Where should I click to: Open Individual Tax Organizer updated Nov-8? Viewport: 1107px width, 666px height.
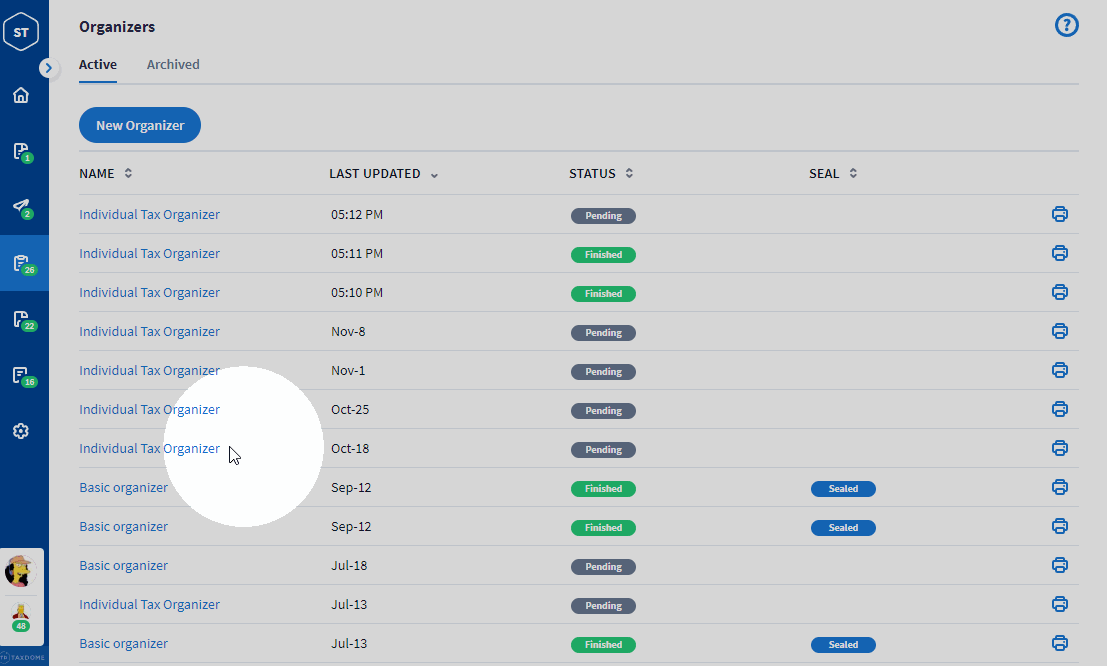pos(149,331)
